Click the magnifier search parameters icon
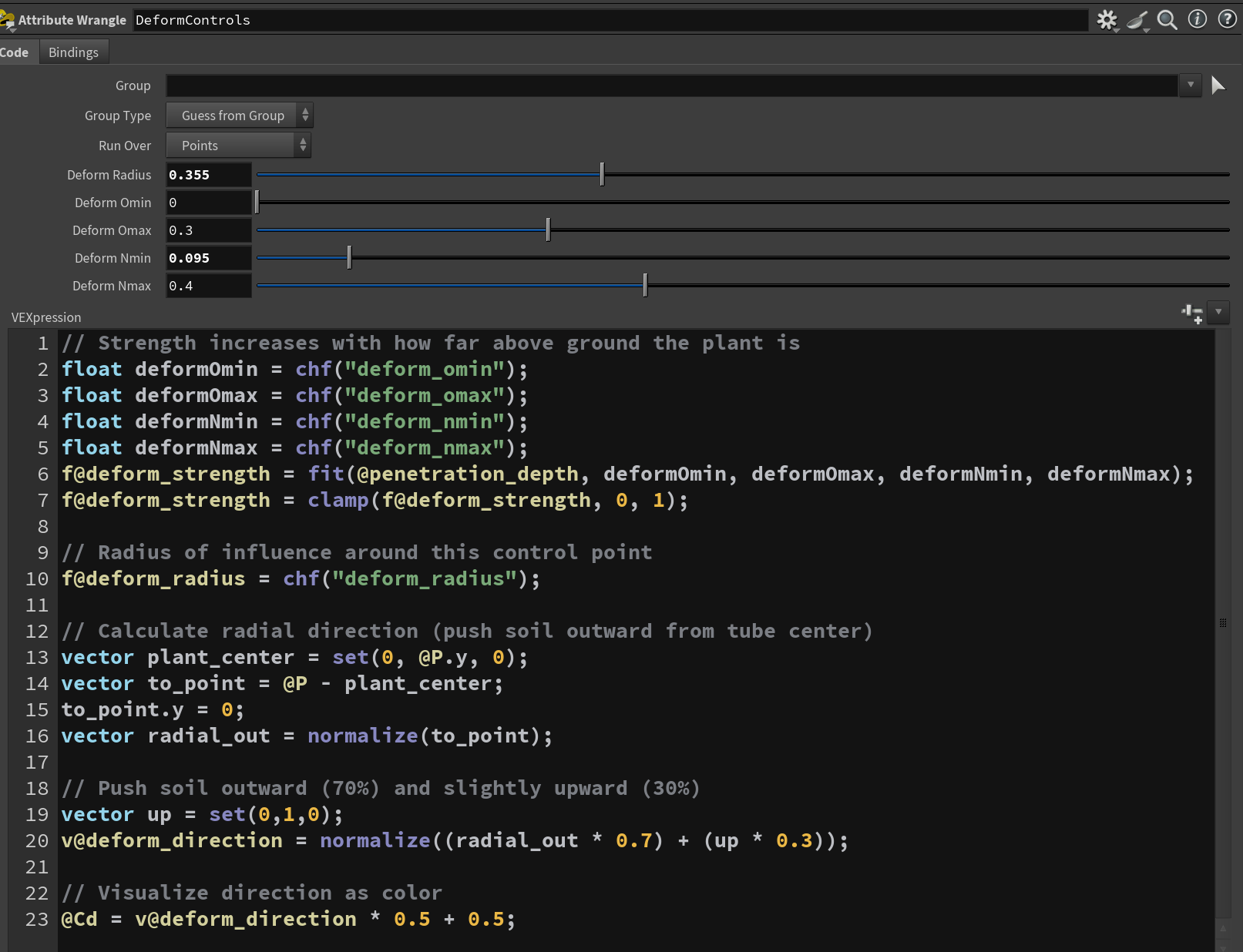The image size is (1243, 952). [1167, 20]
